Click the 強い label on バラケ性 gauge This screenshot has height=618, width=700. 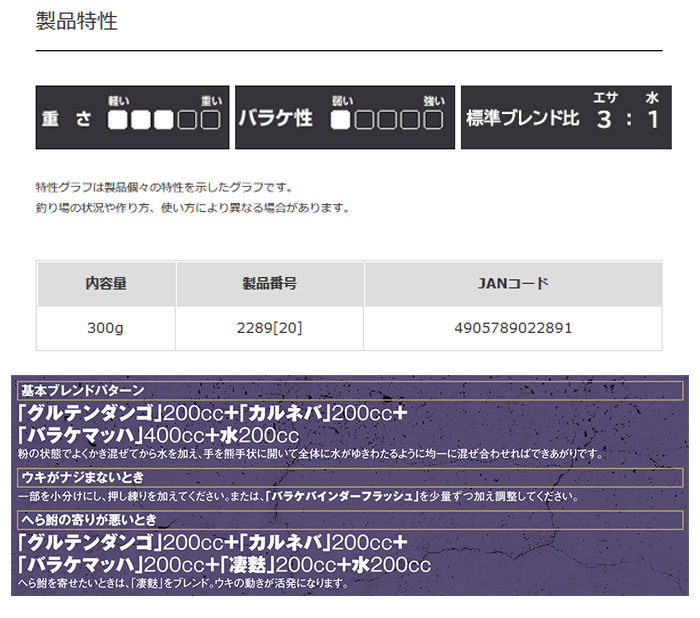point(434,101)
